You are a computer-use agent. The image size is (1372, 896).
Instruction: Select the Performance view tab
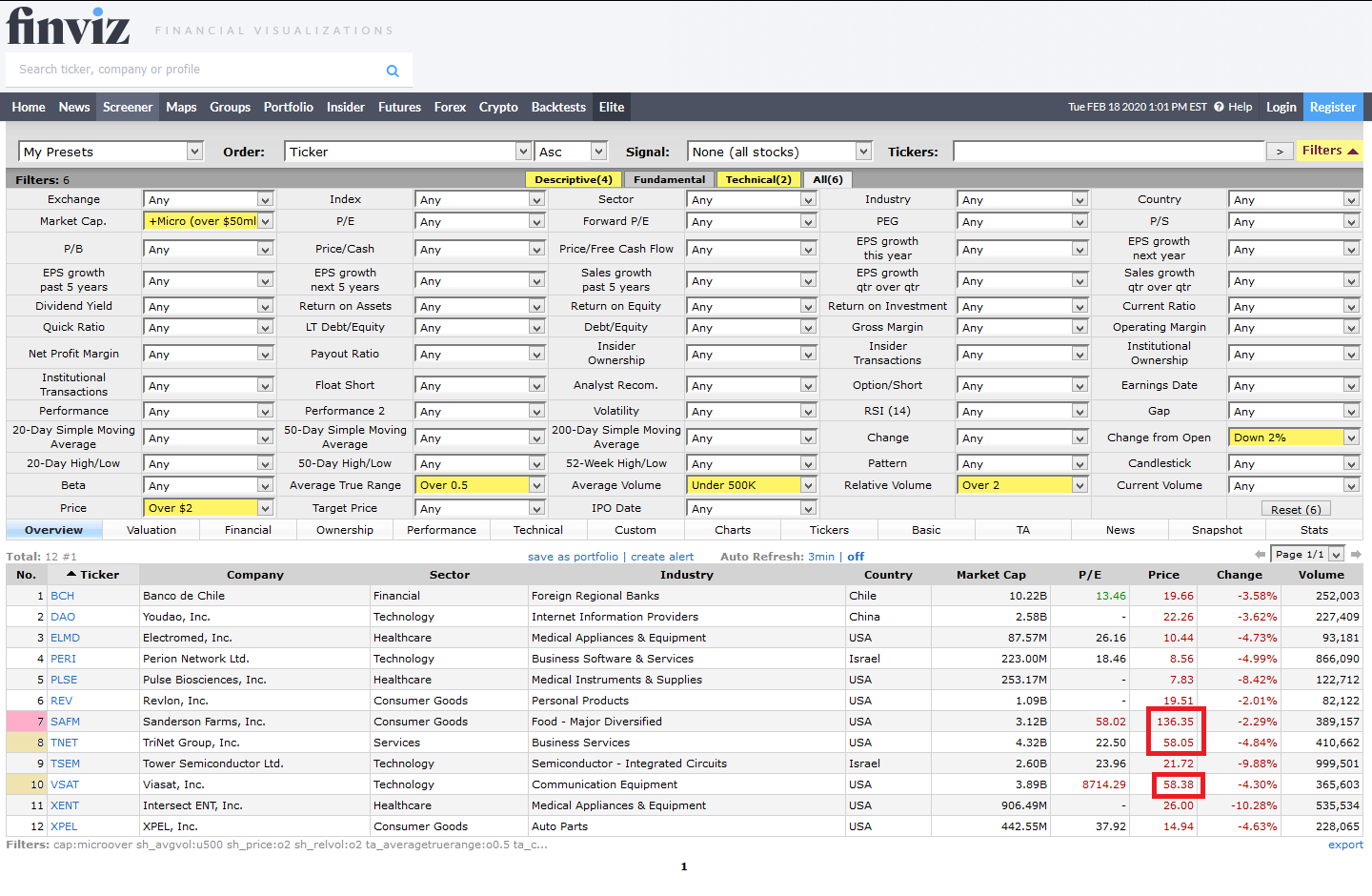(441, 530)
